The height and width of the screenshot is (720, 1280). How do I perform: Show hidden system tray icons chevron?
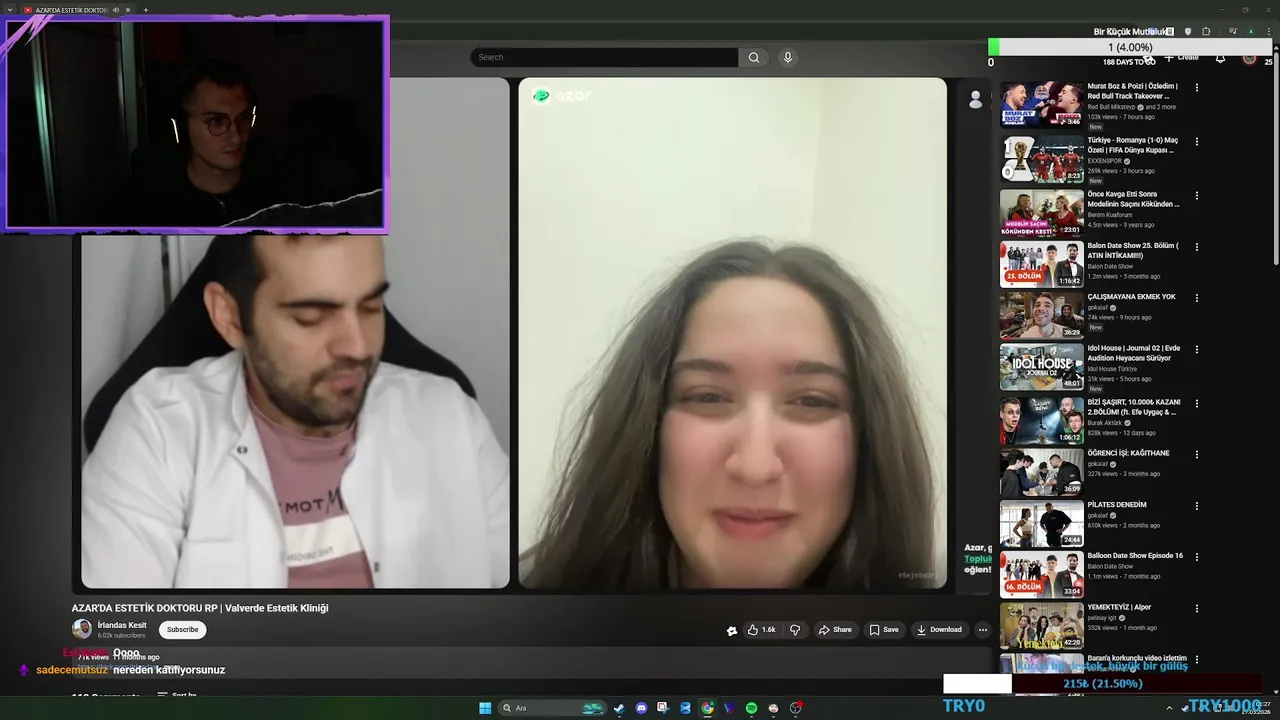[x=1169, y=708]
